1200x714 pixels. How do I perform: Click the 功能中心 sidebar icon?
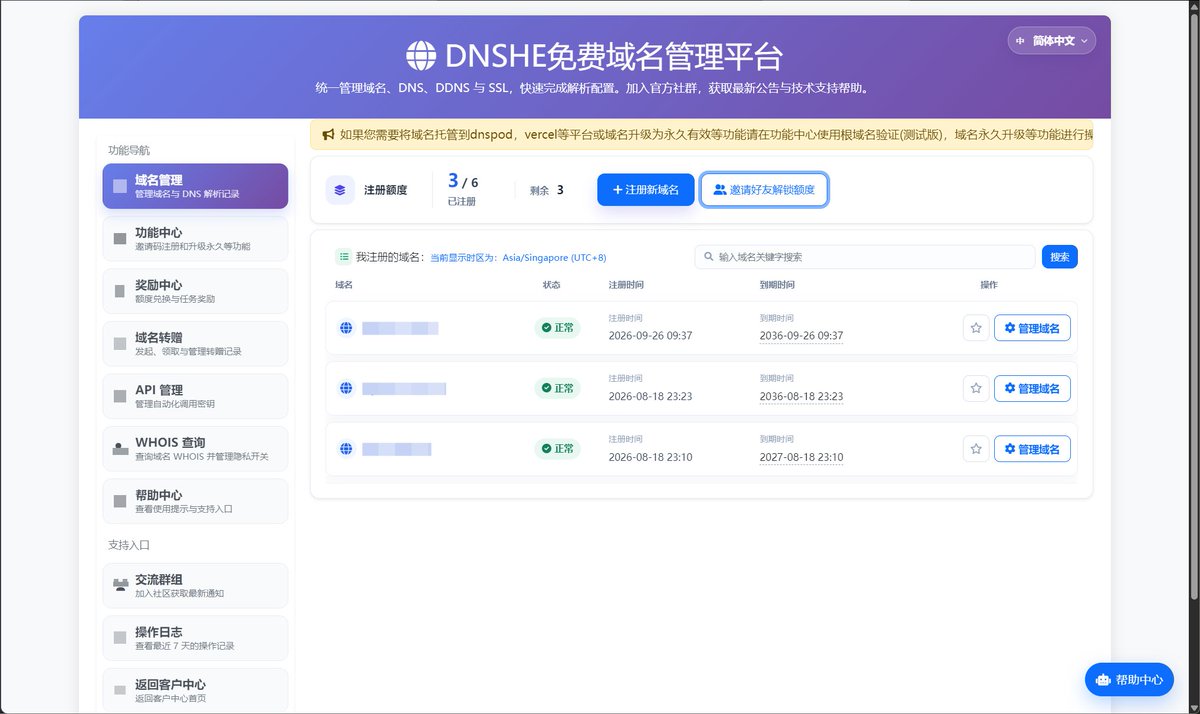pyautogui.click(x=120, y=239)
